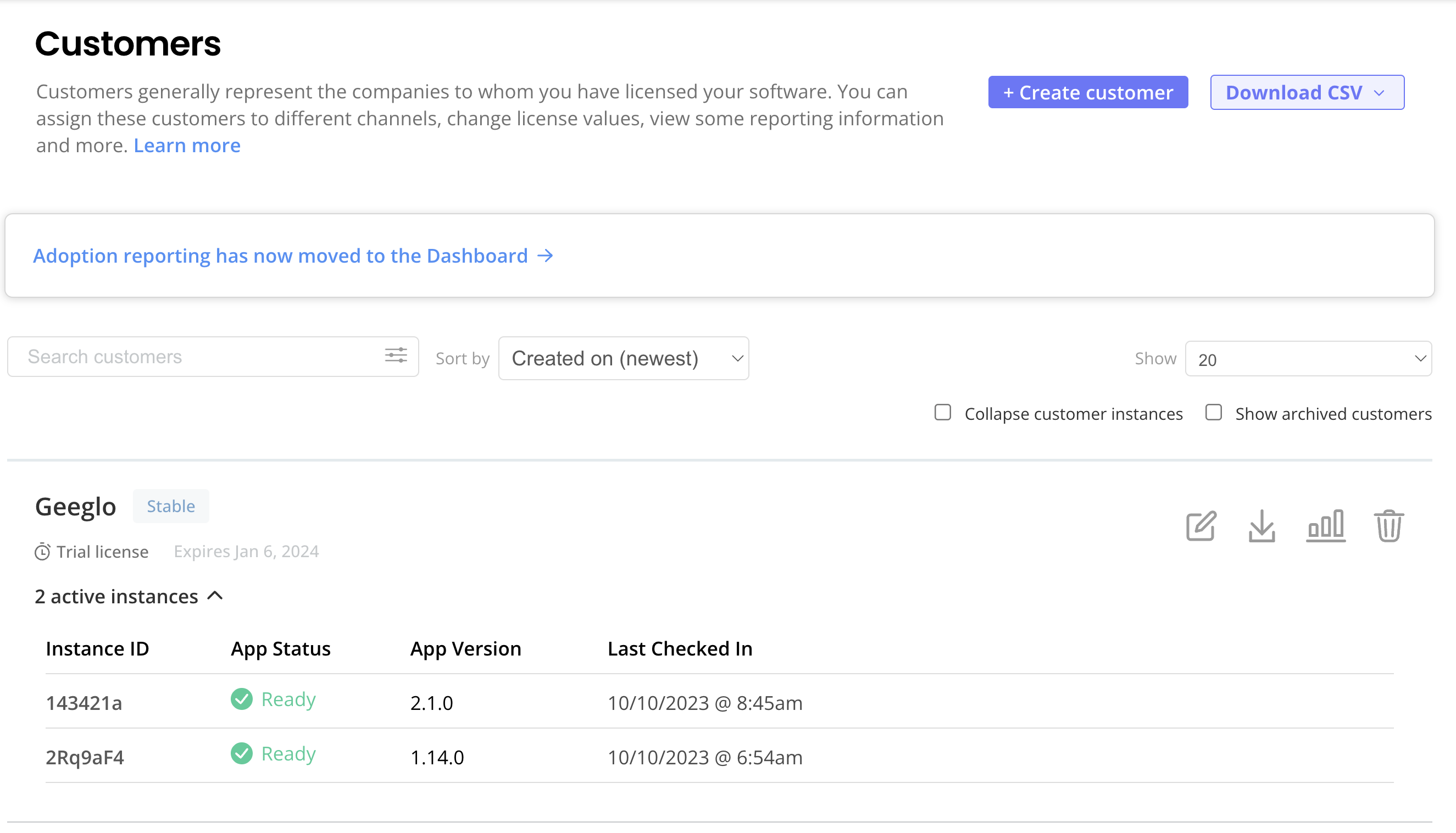
Task: Open the Learn more link
Action: point(186,145)
